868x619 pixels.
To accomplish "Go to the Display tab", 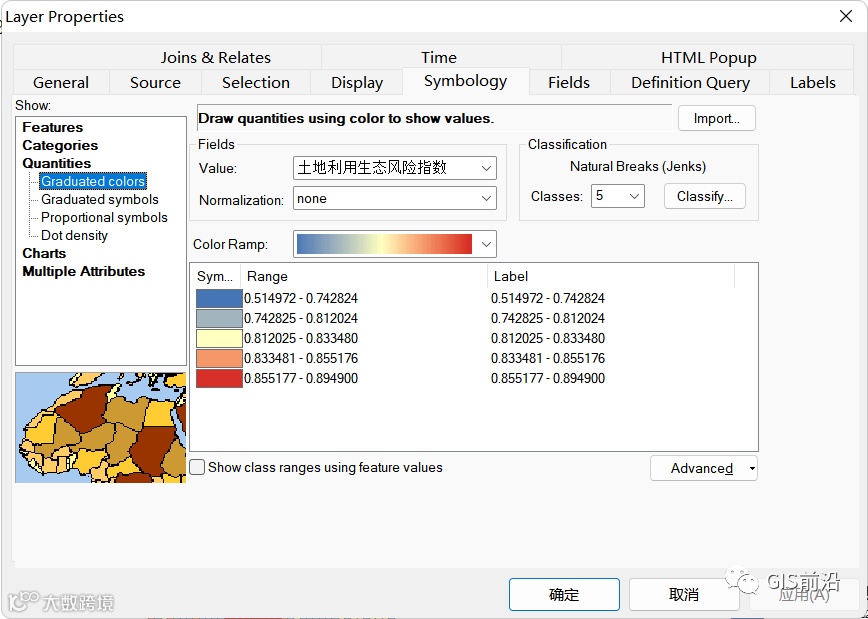I will pos(357,82).
